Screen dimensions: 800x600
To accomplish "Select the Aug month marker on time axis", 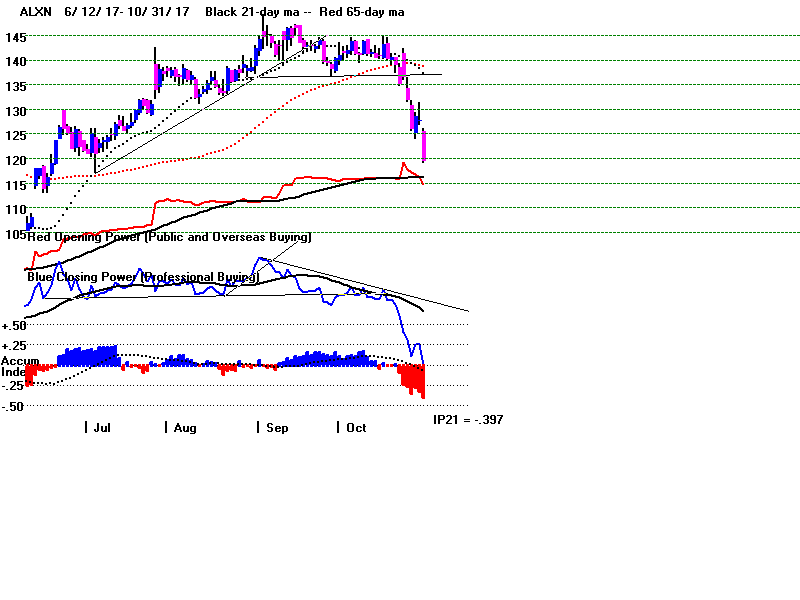I will 184,428.
